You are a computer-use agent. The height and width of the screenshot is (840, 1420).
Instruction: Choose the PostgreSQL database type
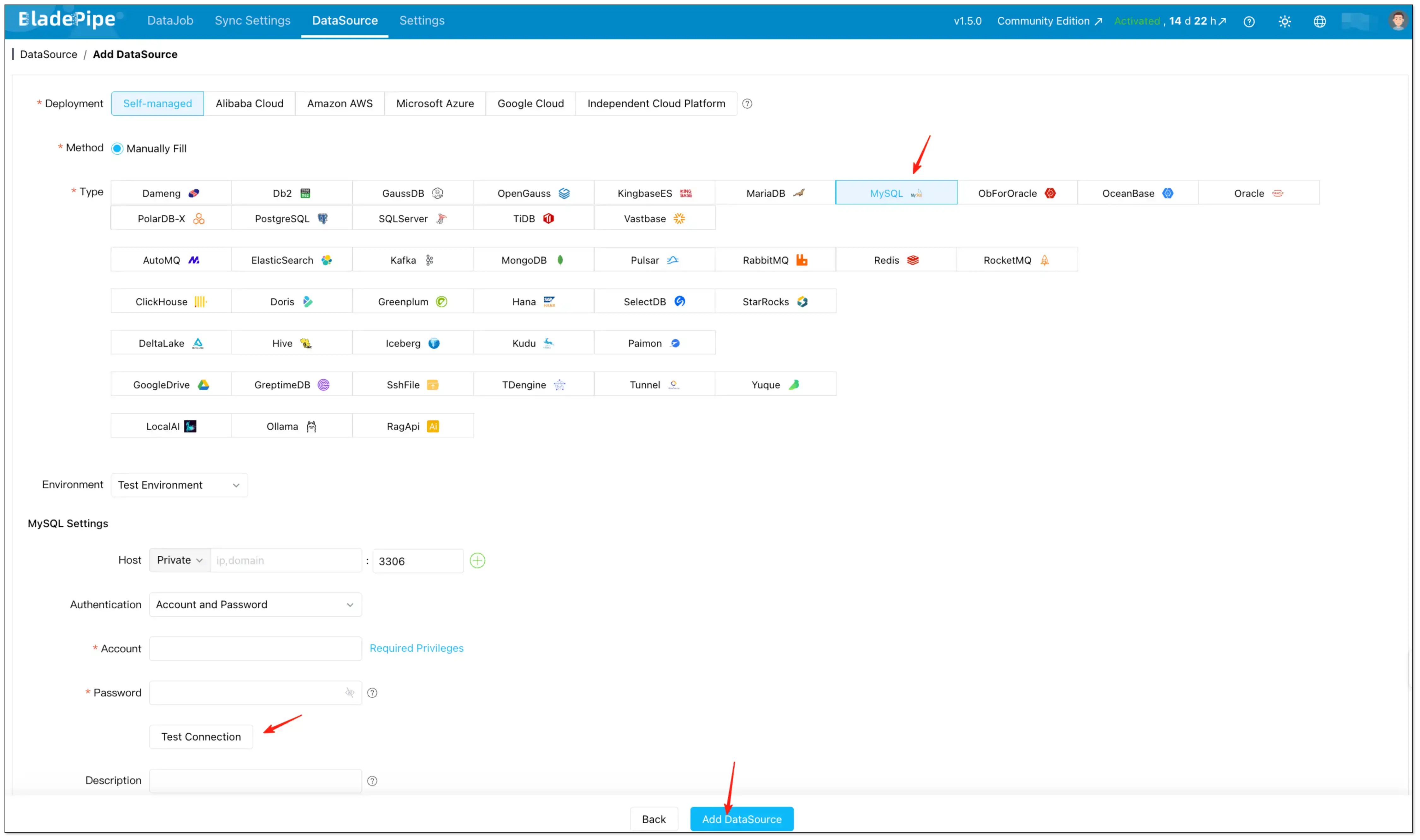[292, 218]
